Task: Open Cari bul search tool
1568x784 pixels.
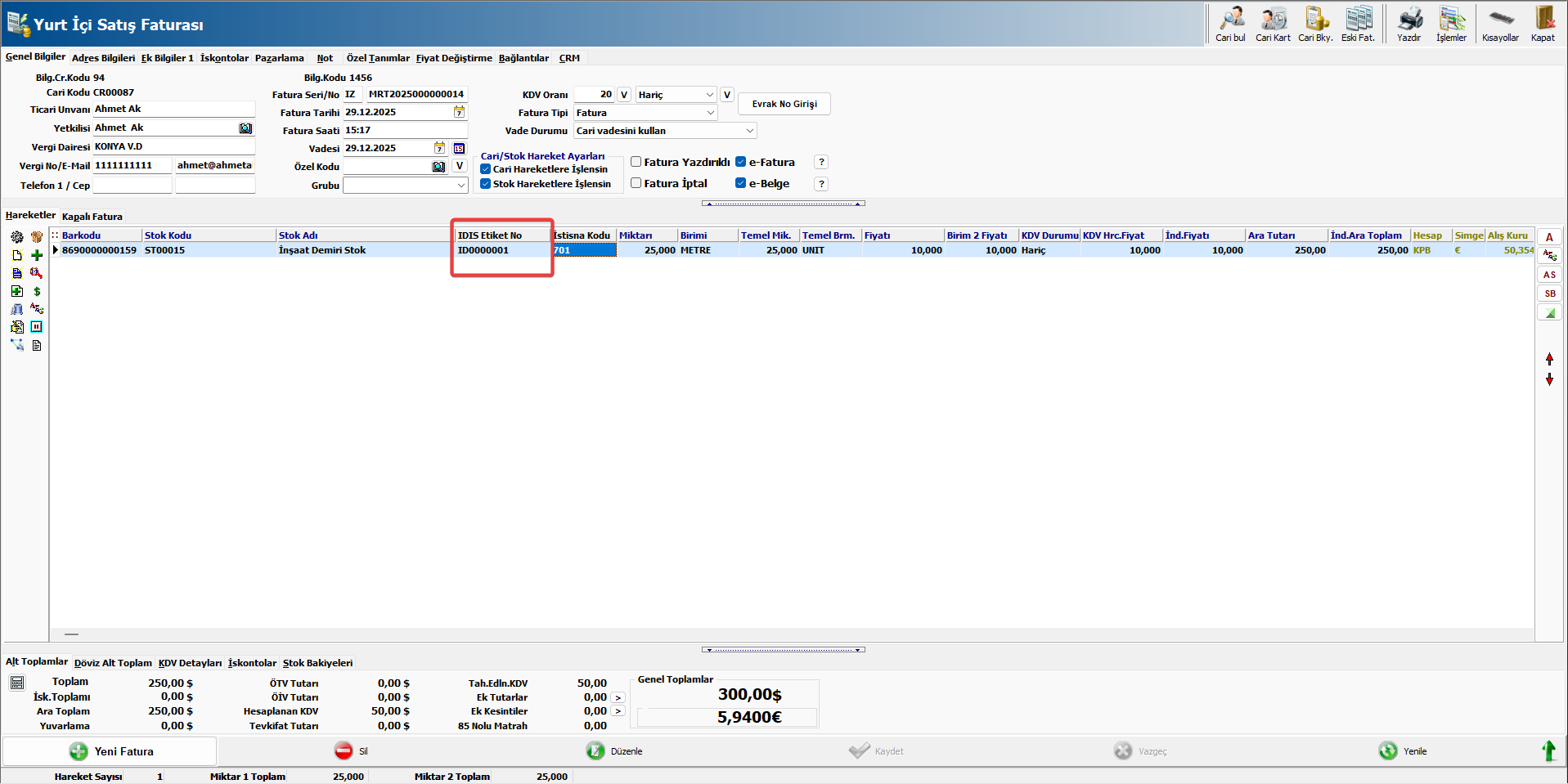Action: pos(1230,23)
